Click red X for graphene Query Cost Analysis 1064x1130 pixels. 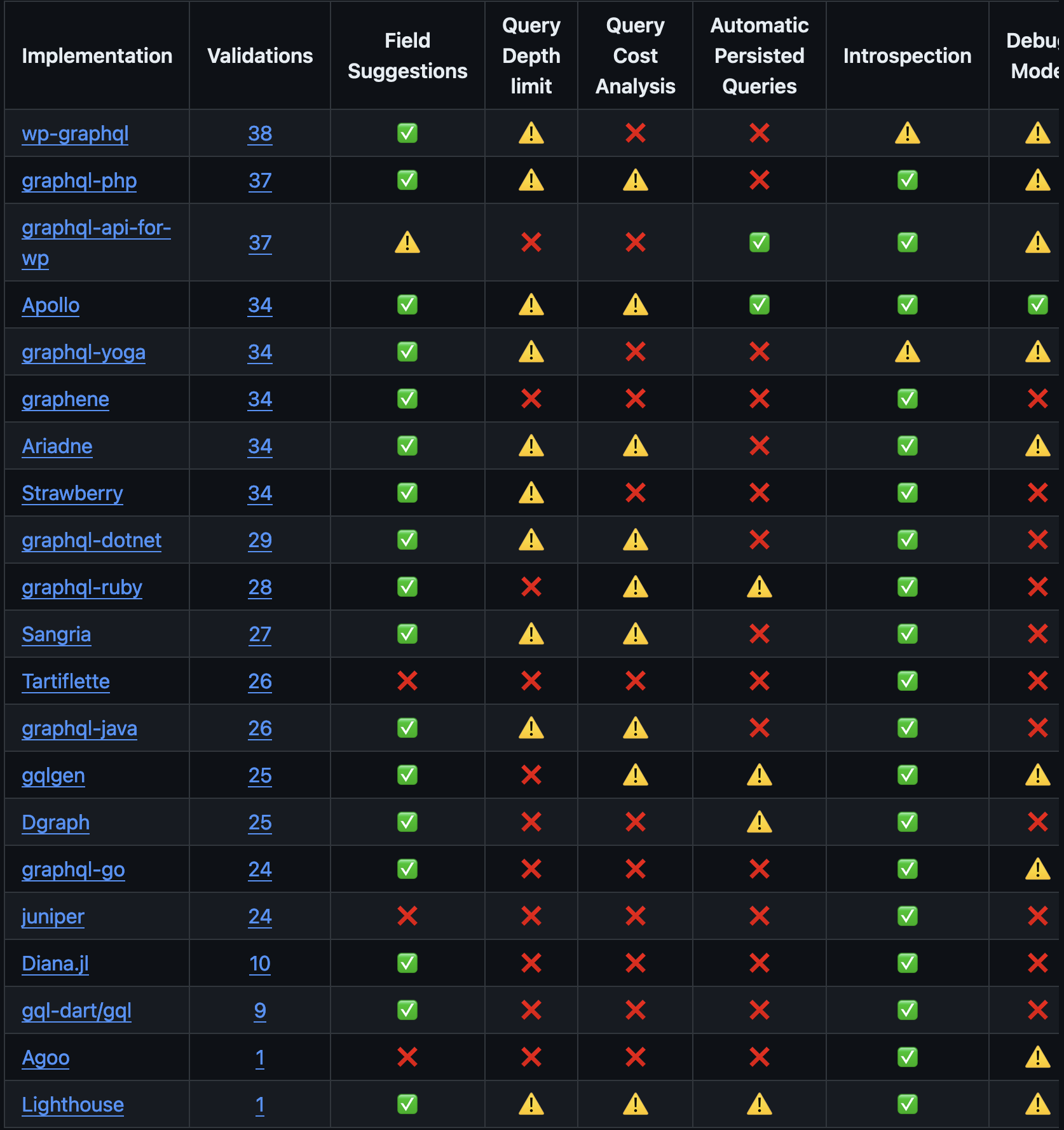(636, 399)
